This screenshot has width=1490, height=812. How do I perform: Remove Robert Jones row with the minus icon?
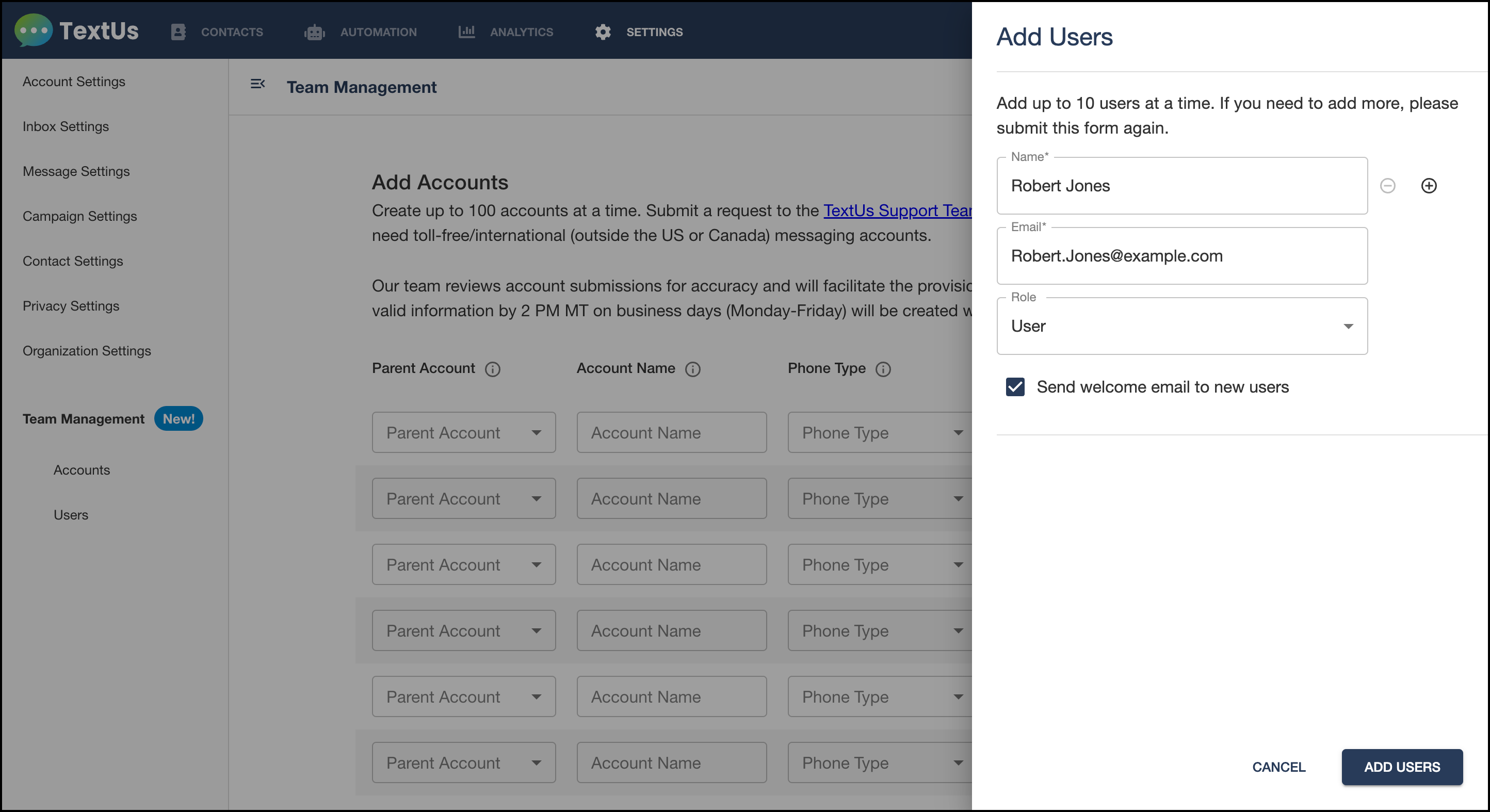tap(1388, 186)
